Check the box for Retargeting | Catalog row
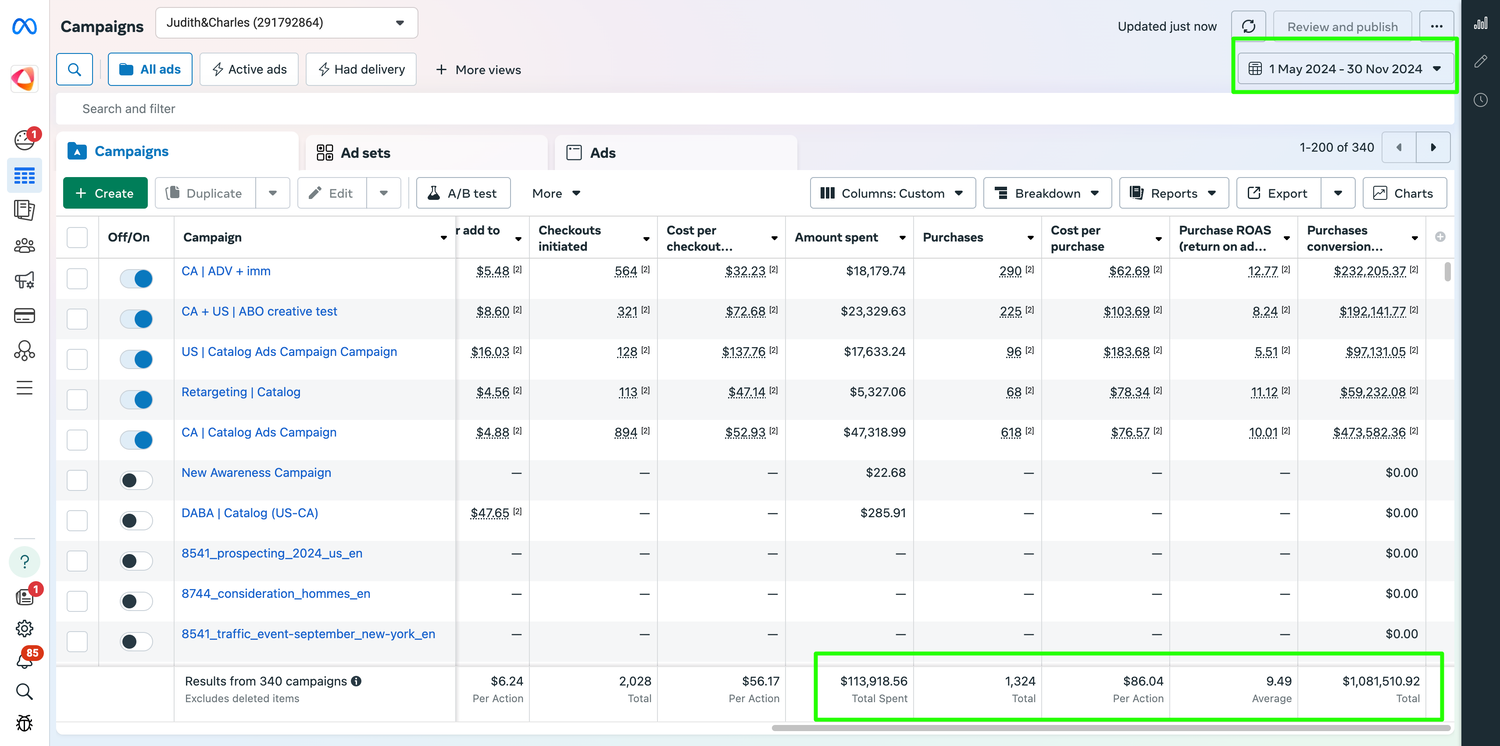 (x=77, y=399)
